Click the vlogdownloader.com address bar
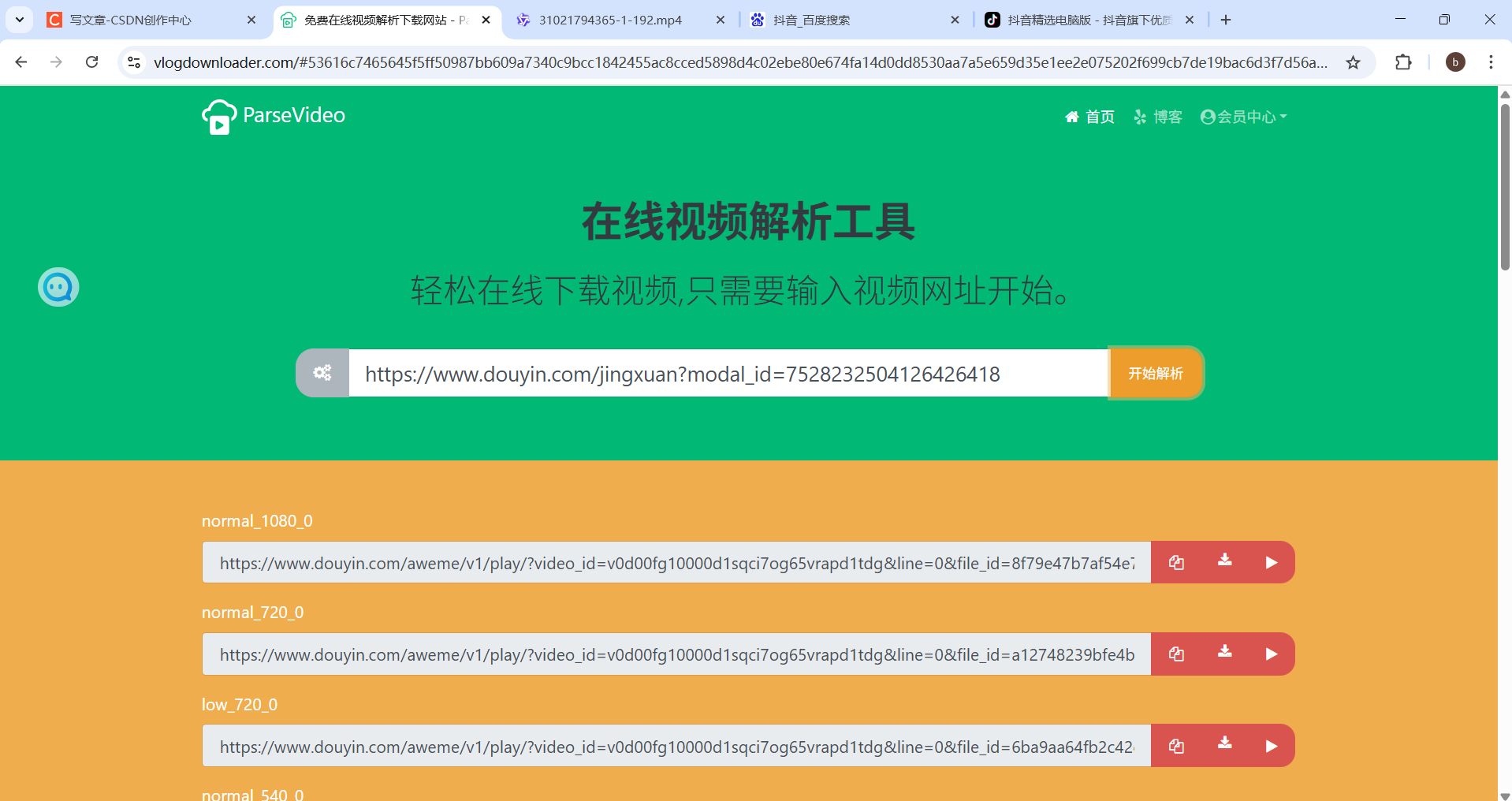The width and height of the screenshot is (1512, 801). click(x=739, y=62)
